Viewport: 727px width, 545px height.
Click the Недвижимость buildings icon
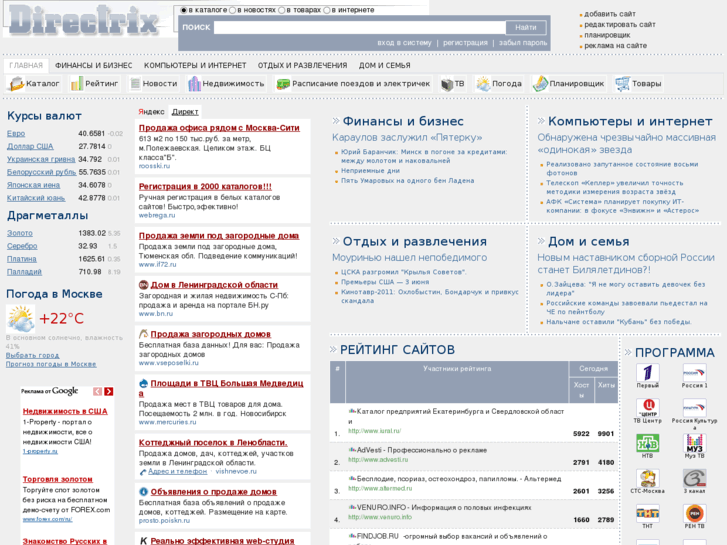point(194,84)
